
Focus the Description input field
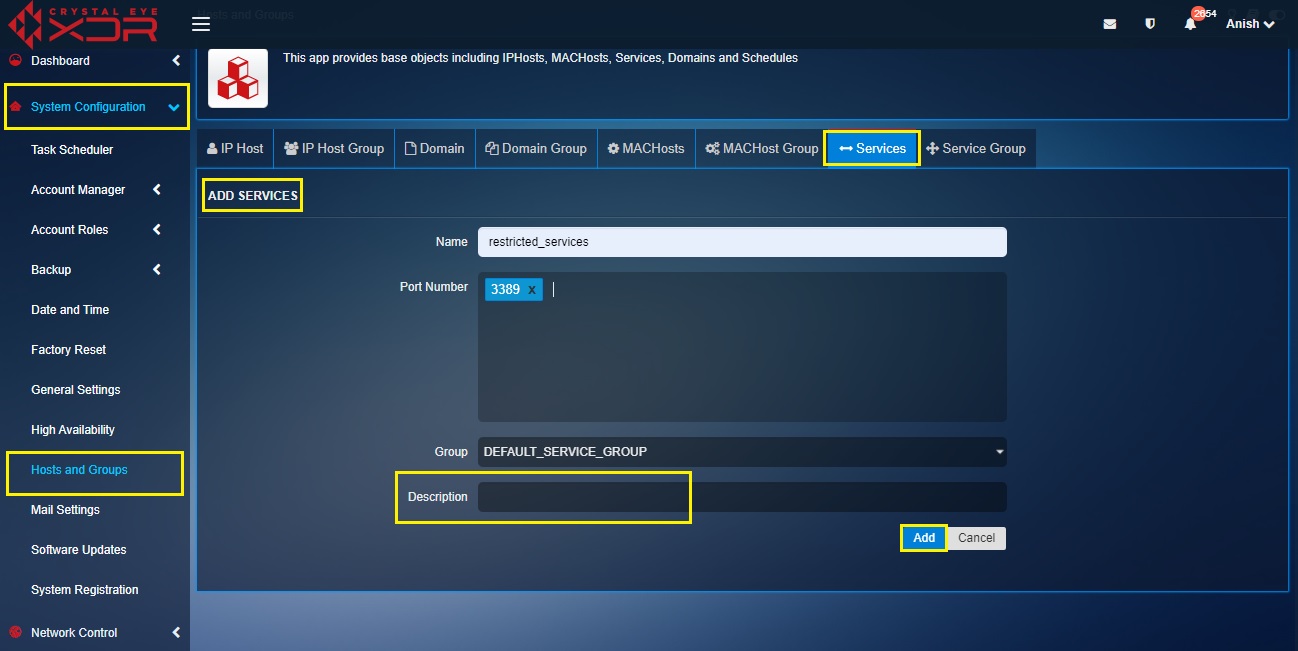pyautogui.click(x=742, y=497)
